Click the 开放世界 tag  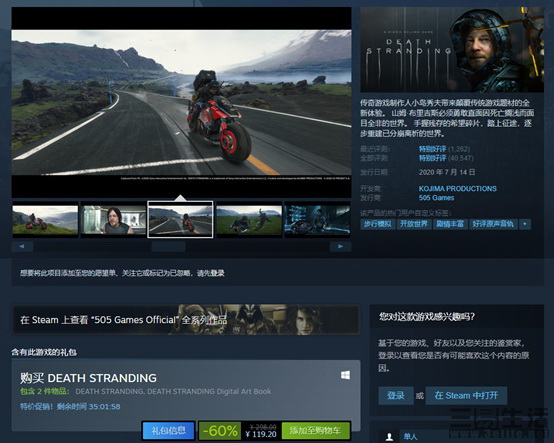point(414,224)
